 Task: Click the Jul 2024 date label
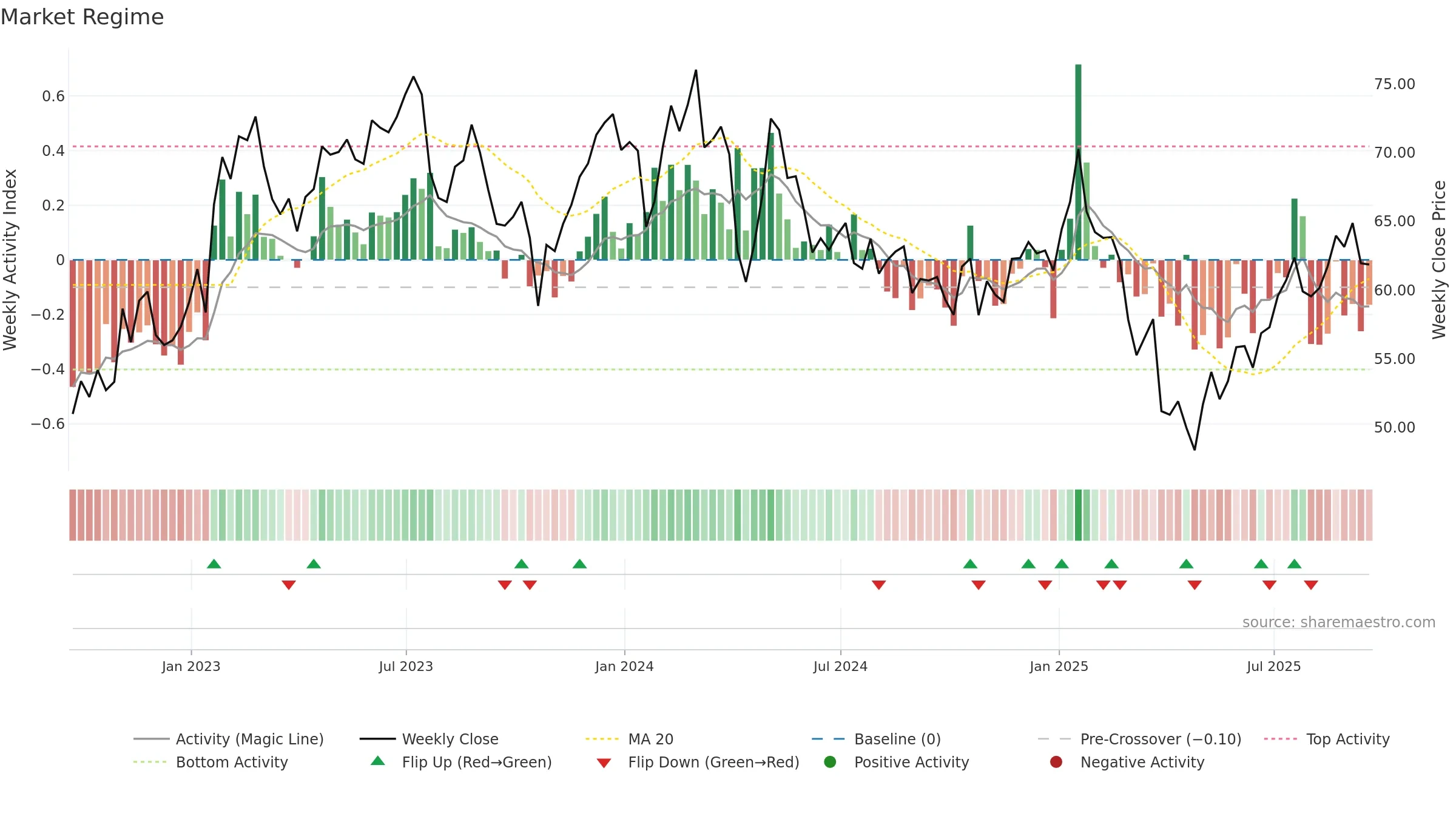click(840, 666)
